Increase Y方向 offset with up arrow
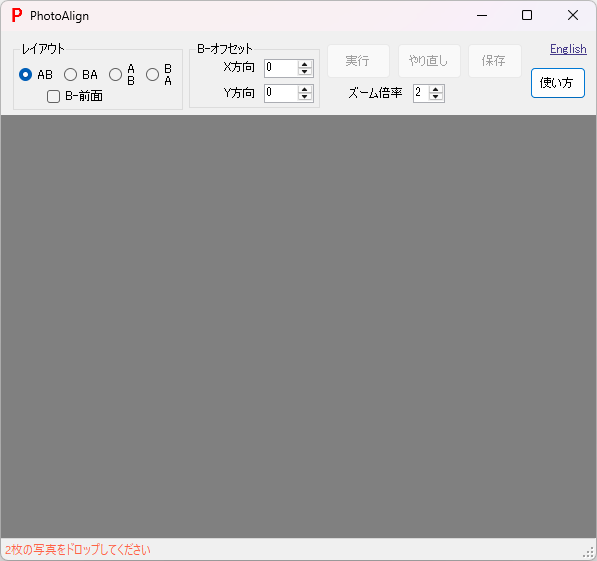Screen dimensions: 597x561 [x=305, y=90]
